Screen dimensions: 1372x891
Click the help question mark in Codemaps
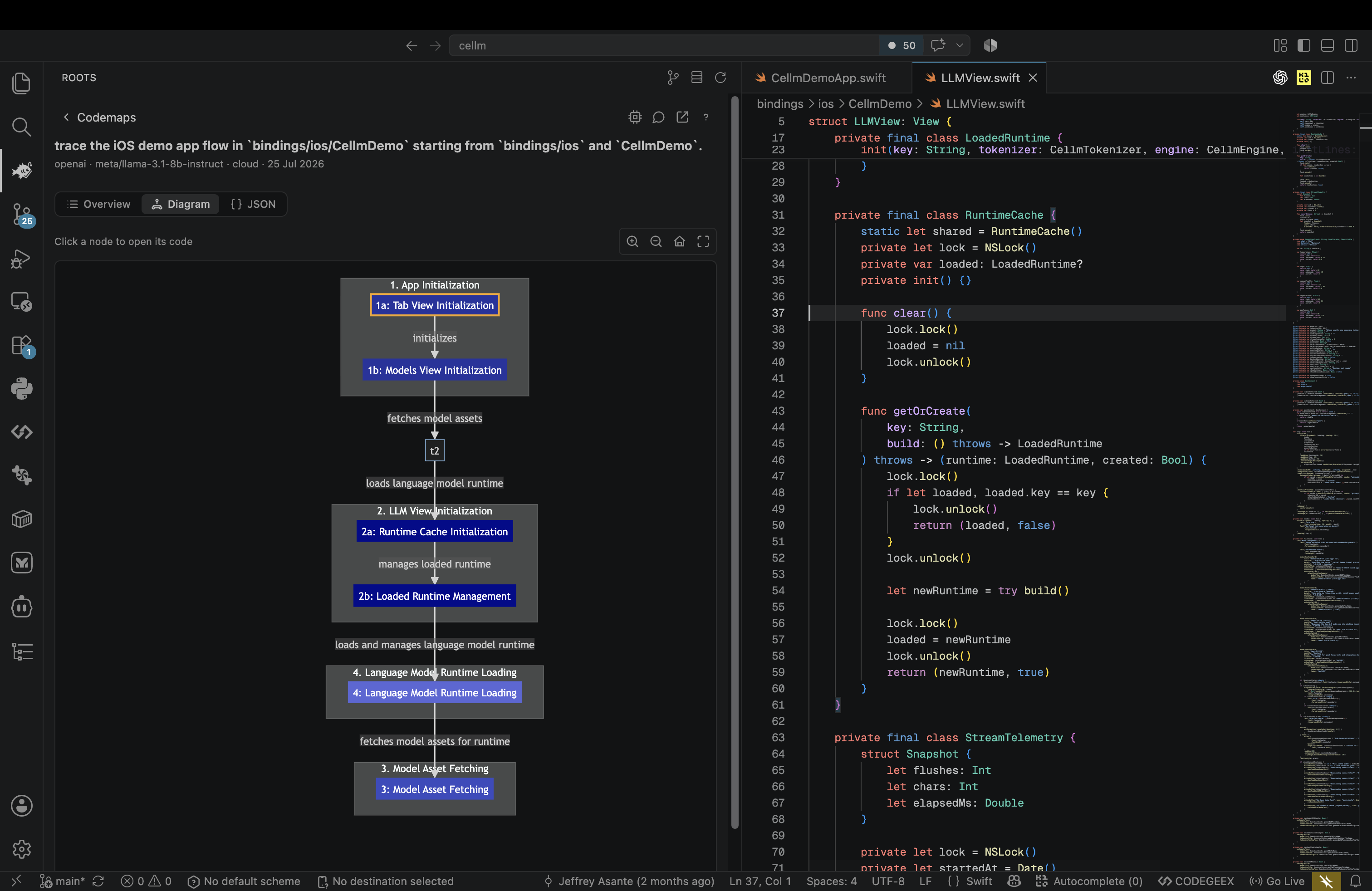pos(706,117)
